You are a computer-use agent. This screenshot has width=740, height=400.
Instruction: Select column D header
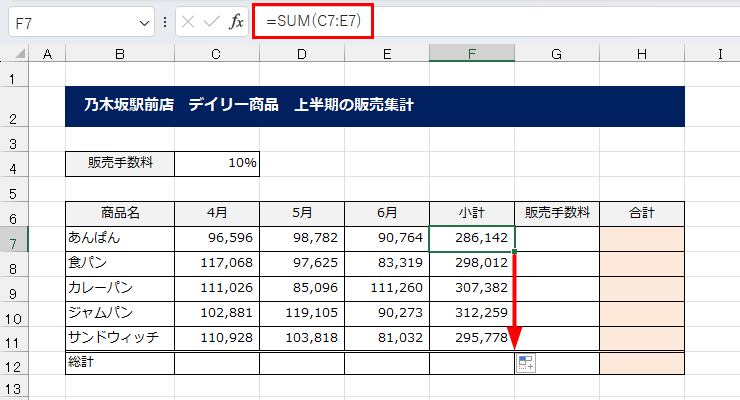point(302,54)
